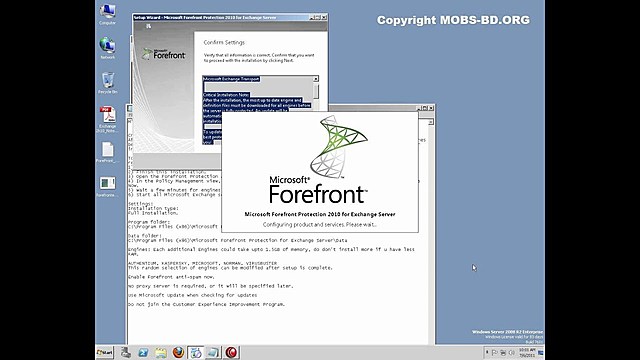Show hidden system tray icons
The width and height of the screenshot is (640, 360).
487,352
